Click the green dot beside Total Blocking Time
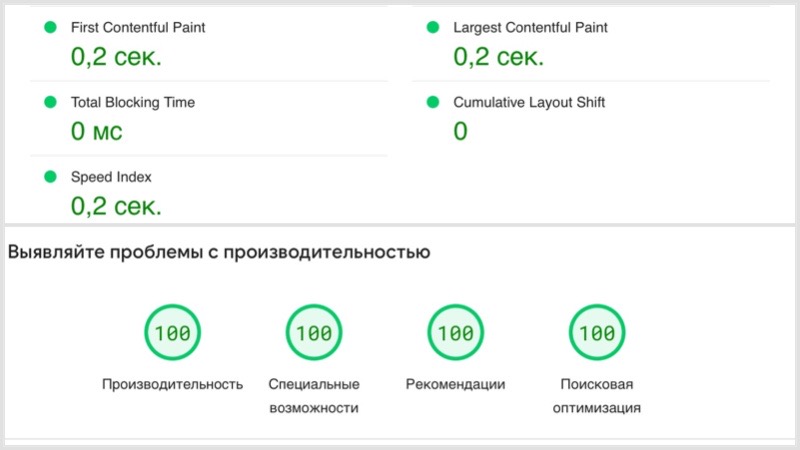Viewport: 800px width, 450px height. tap(50, 102)
